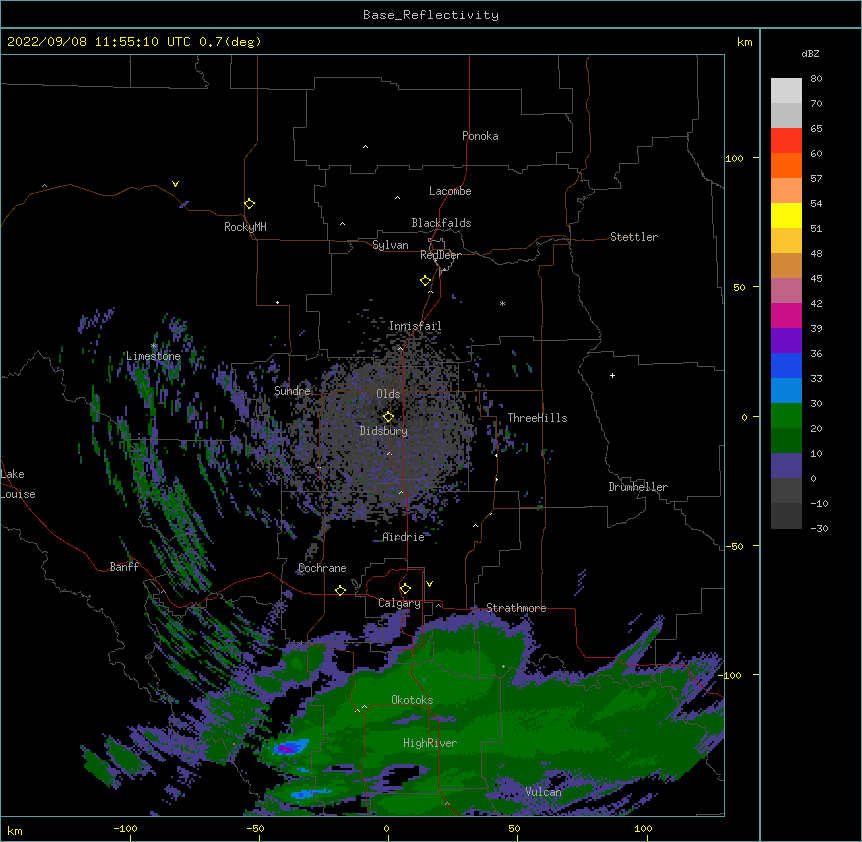Screen dimensions: 862x842
Task: Pick the bright green 30 dBZ legend swatch
Action: (786, 416)
